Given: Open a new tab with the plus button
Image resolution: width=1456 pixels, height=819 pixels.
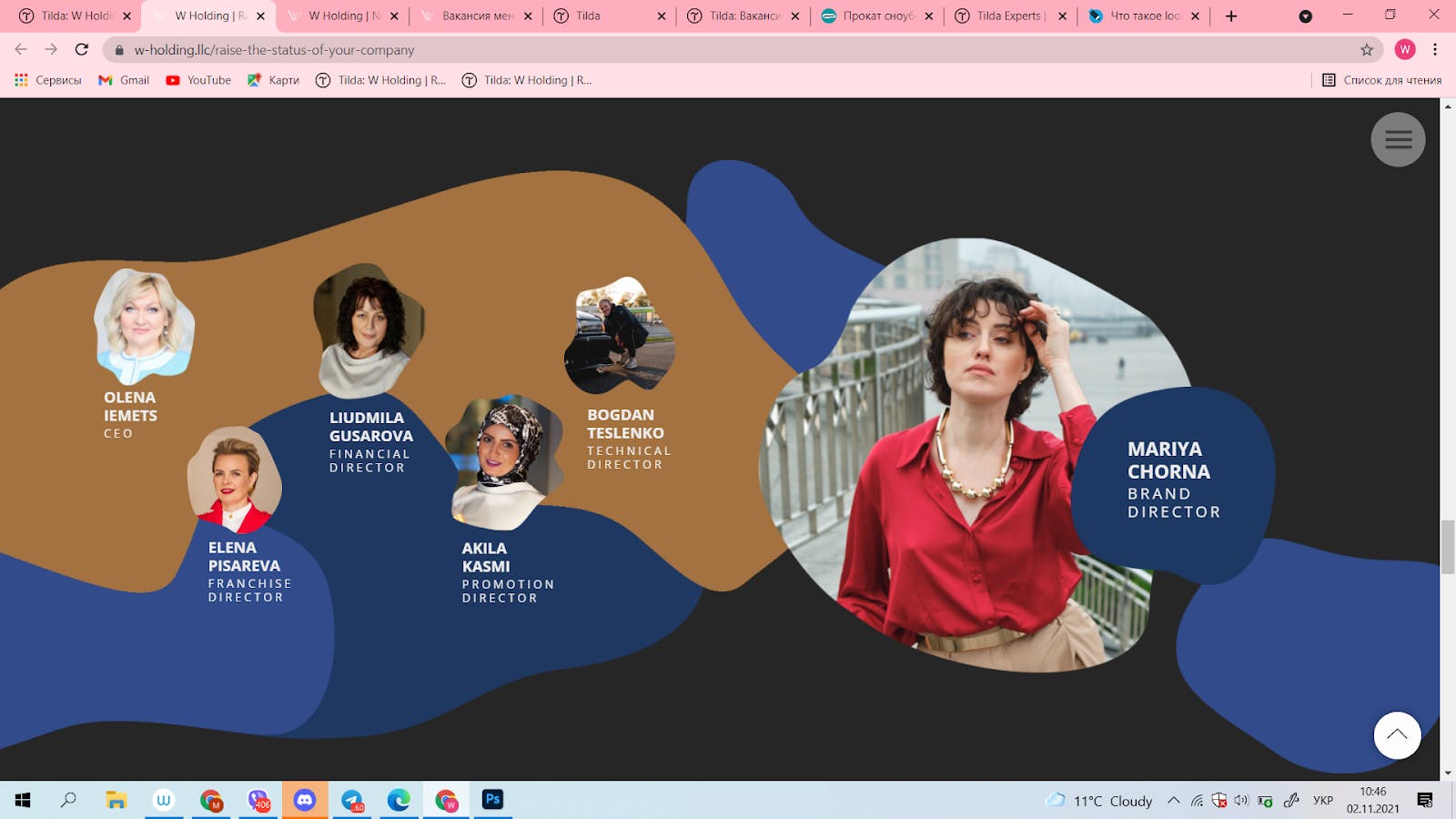Looking at the screenshot, I should 1231,15.
